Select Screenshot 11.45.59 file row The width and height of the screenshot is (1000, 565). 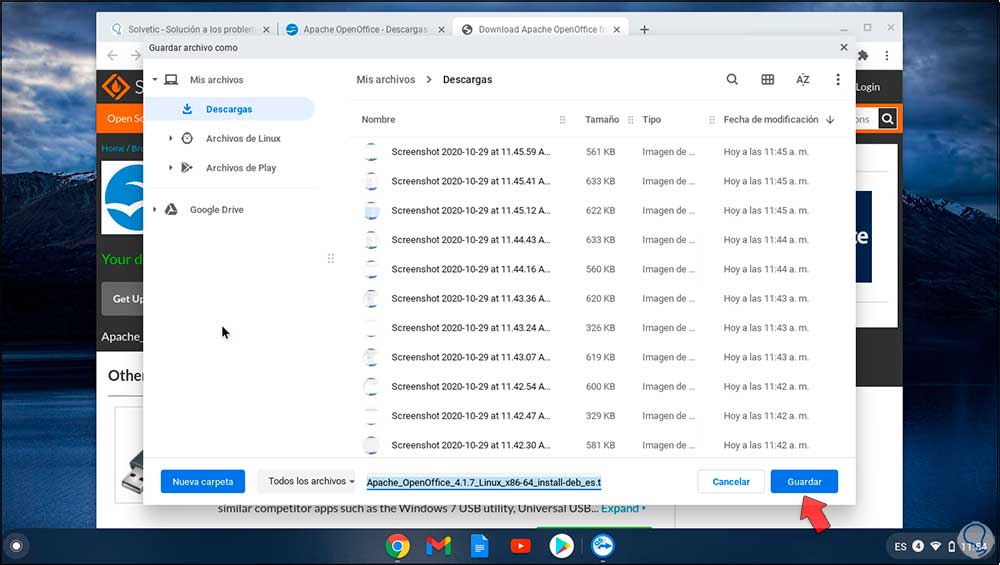[x=602, y=152]
